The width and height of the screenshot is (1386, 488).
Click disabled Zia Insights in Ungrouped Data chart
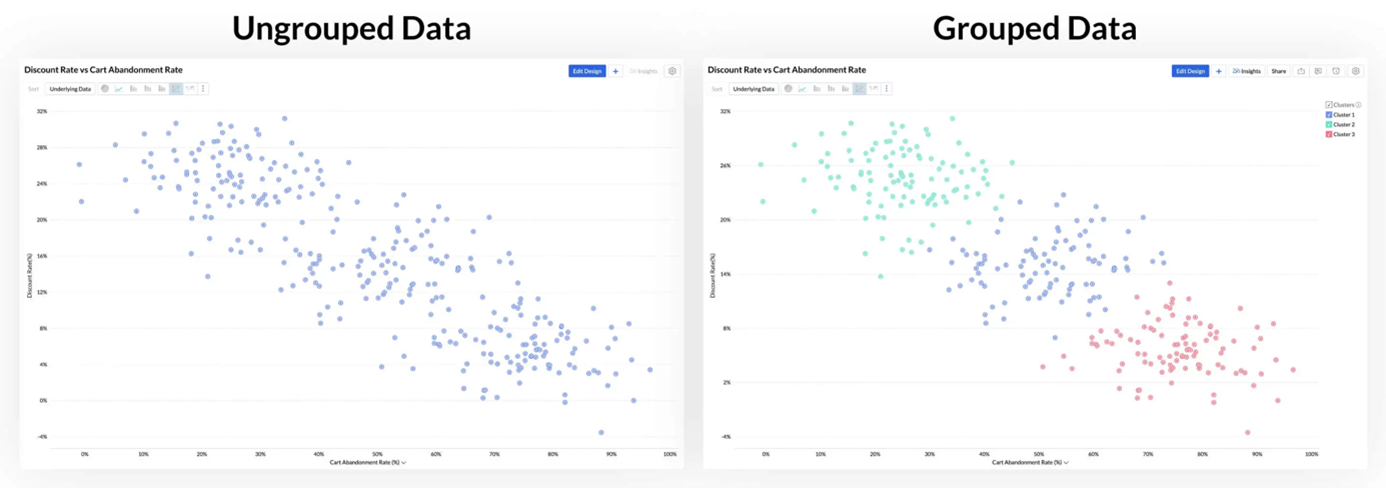(x=643, y=71)
